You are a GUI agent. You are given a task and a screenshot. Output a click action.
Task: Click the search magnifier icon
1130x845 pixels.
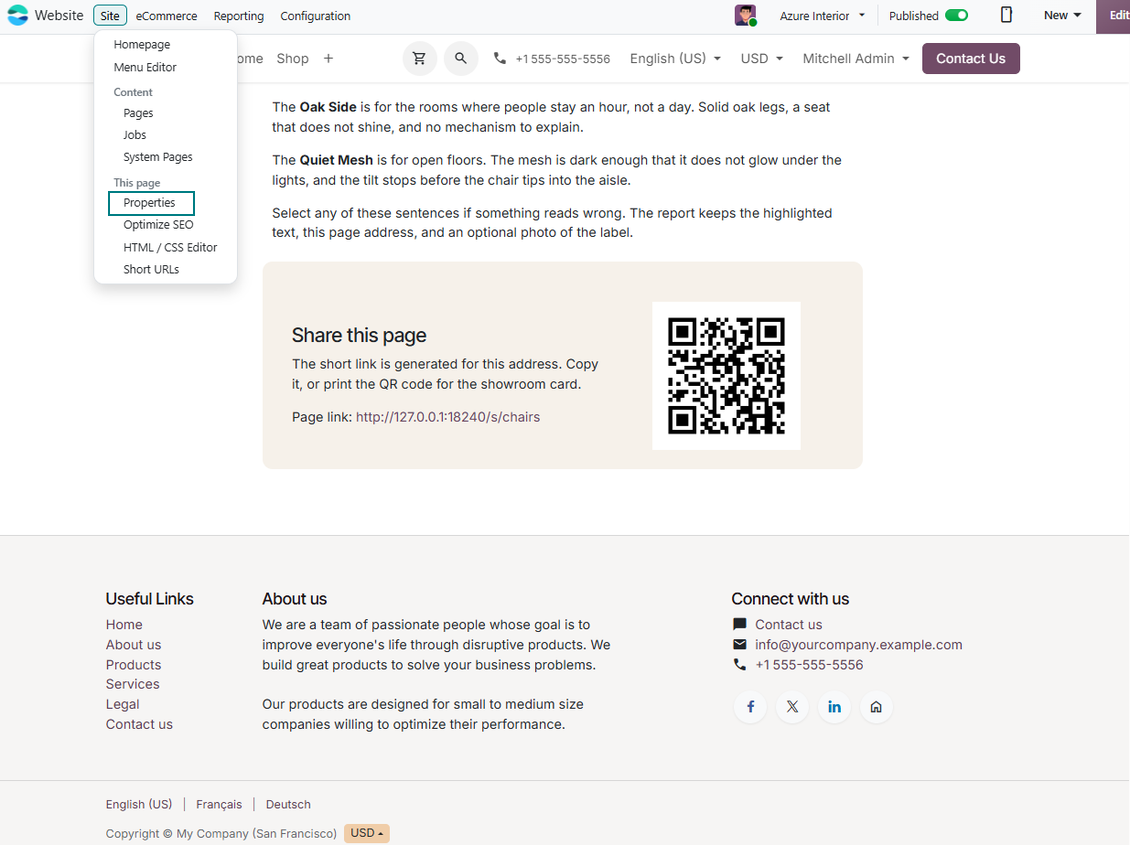pos(461,58)
